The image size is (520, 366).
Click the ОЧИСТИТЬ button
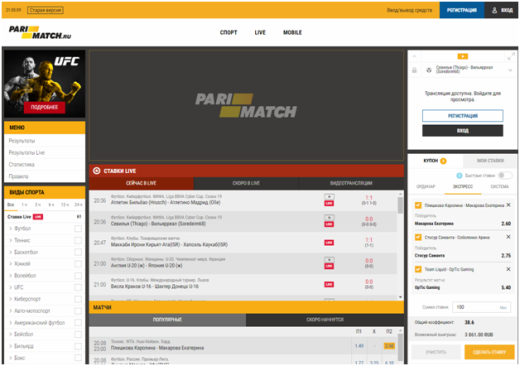[436, 352]
